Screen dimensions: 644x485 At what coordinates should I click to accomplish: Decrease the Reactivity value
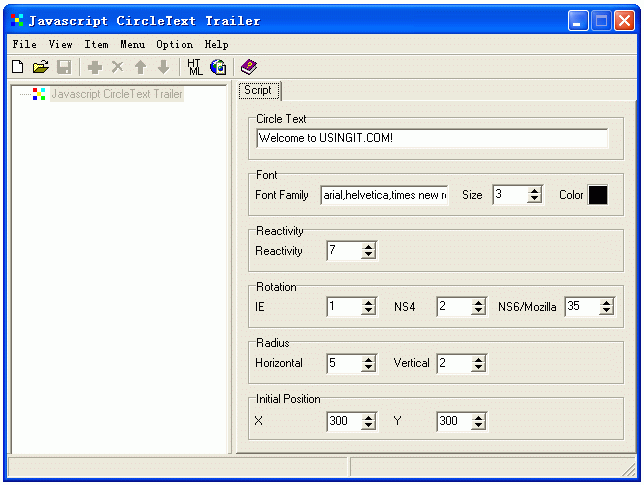tap(368, 255)
